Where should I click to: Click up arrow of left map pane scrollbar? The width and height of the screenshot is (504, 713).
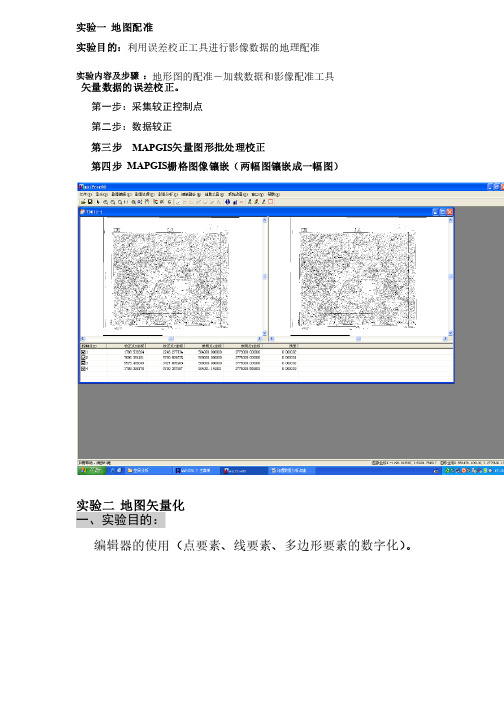[265, 220]
